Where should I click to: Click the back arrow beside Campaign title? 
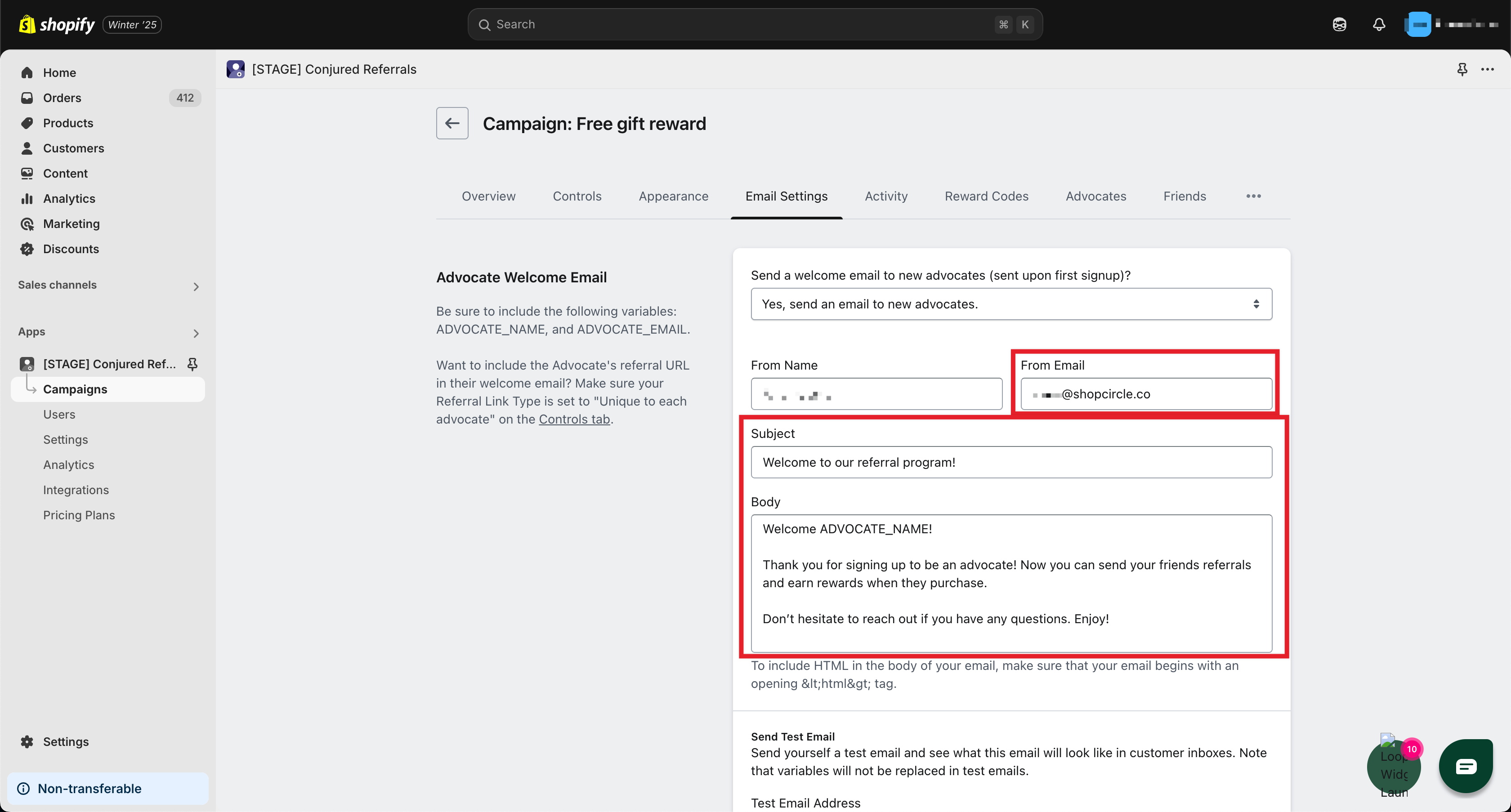pyautogui.click(x=452, y=123)
